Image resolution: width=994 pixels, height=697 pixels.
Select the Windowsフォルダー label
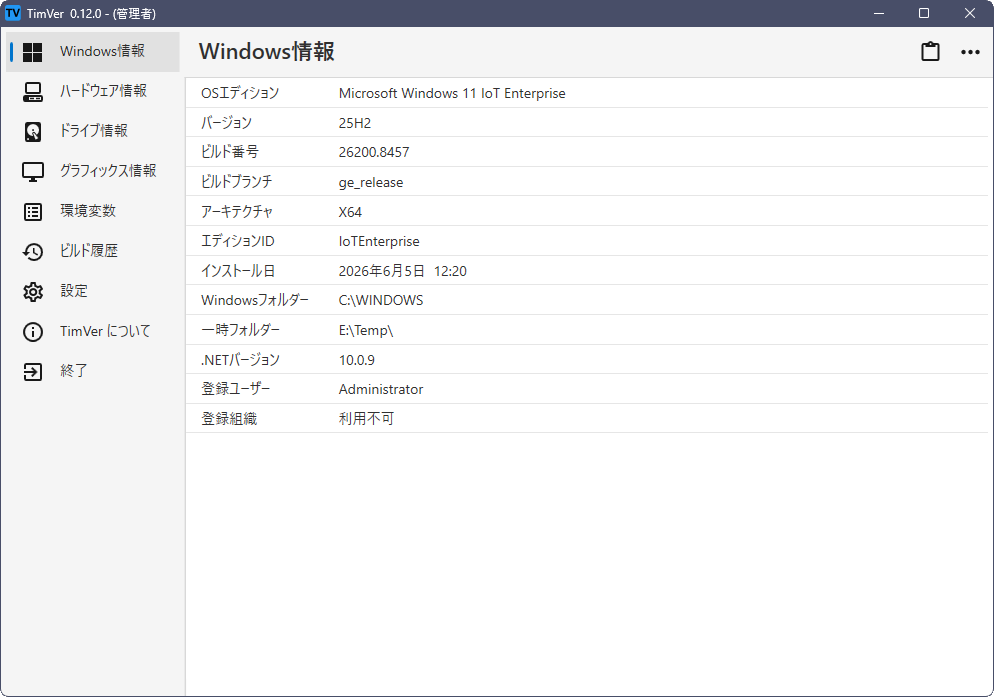pos(255,300)
